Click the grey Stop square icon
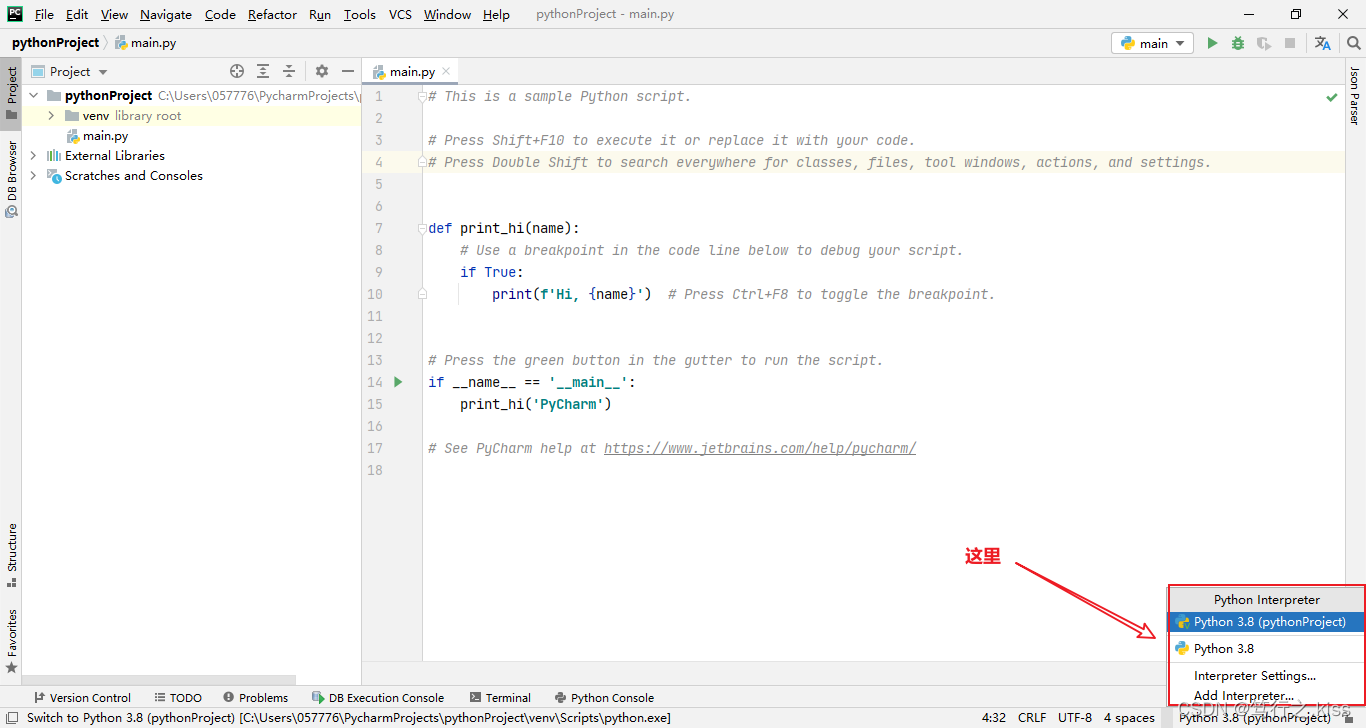Image resolution: width=1366 pixels, height=728 pixels. [x=1290, y=43]
